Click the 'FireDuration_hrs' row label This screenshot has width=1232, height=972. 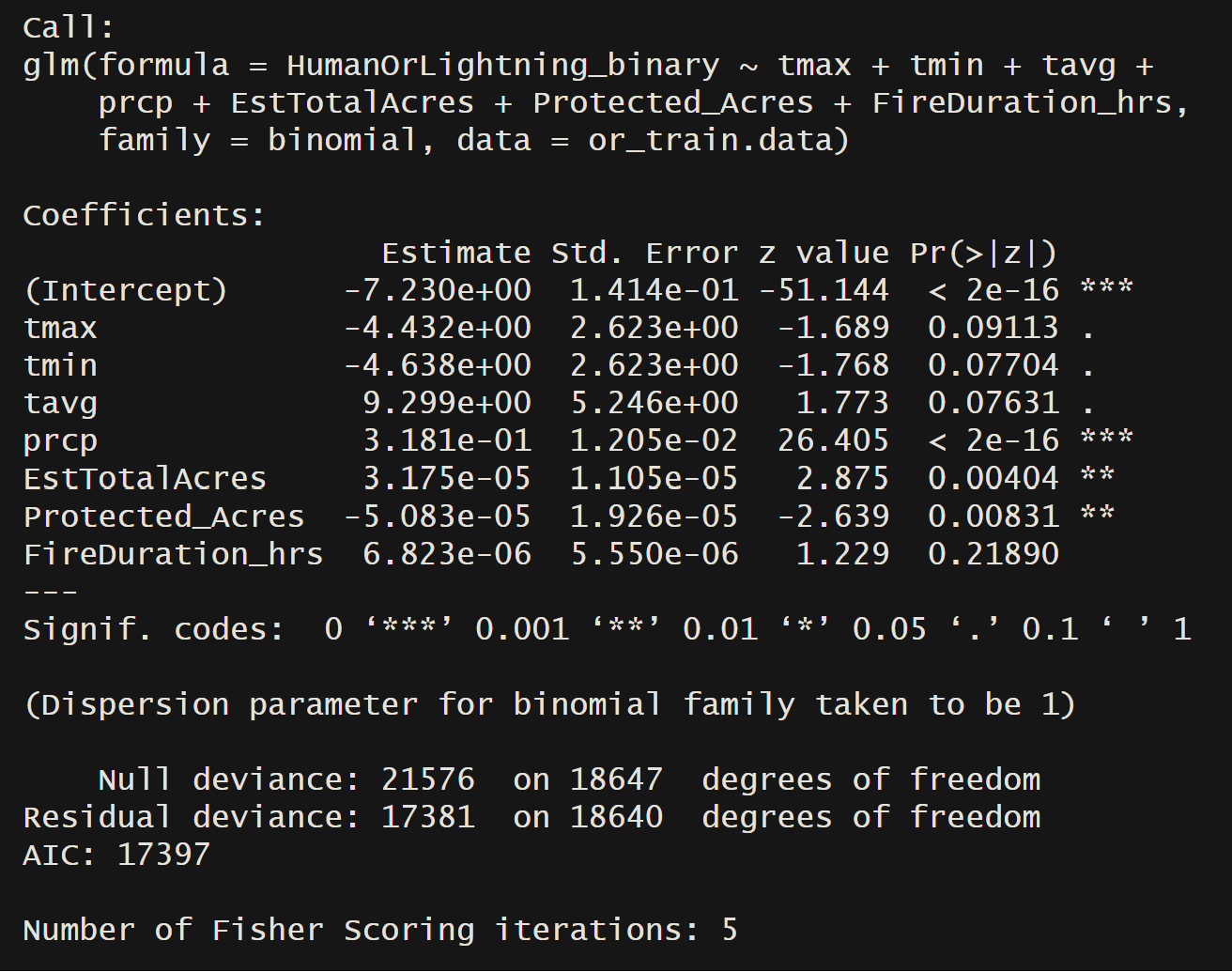coord(173,553)
